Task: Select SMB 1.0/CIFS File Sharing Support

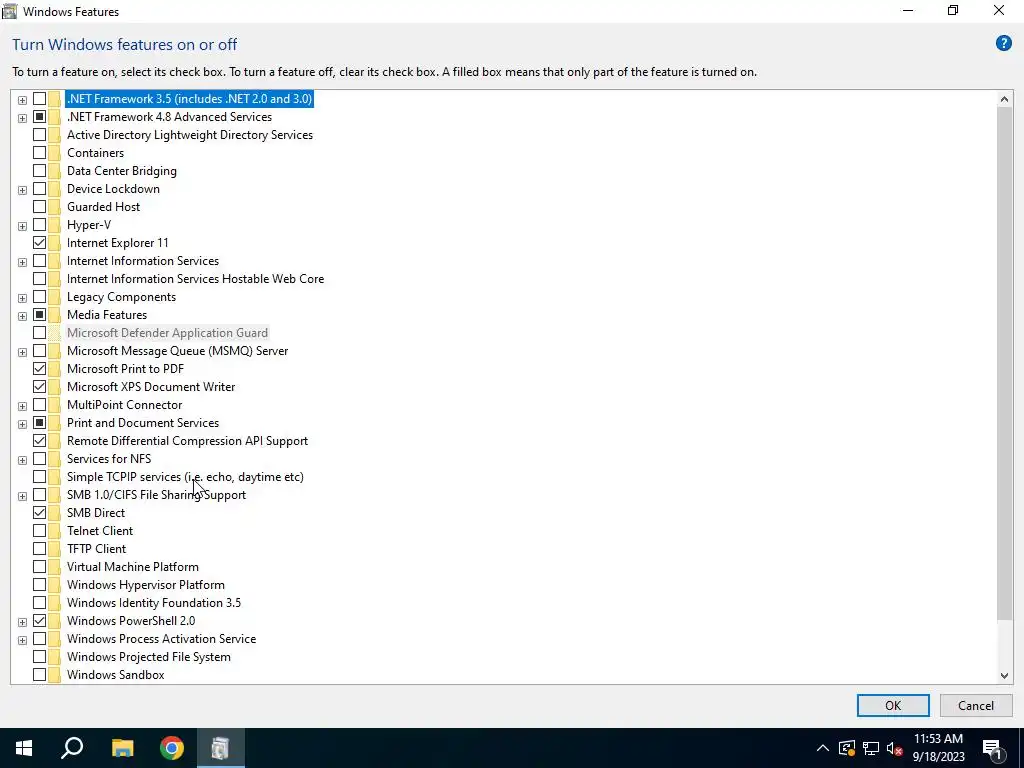Action: (156, 495)
